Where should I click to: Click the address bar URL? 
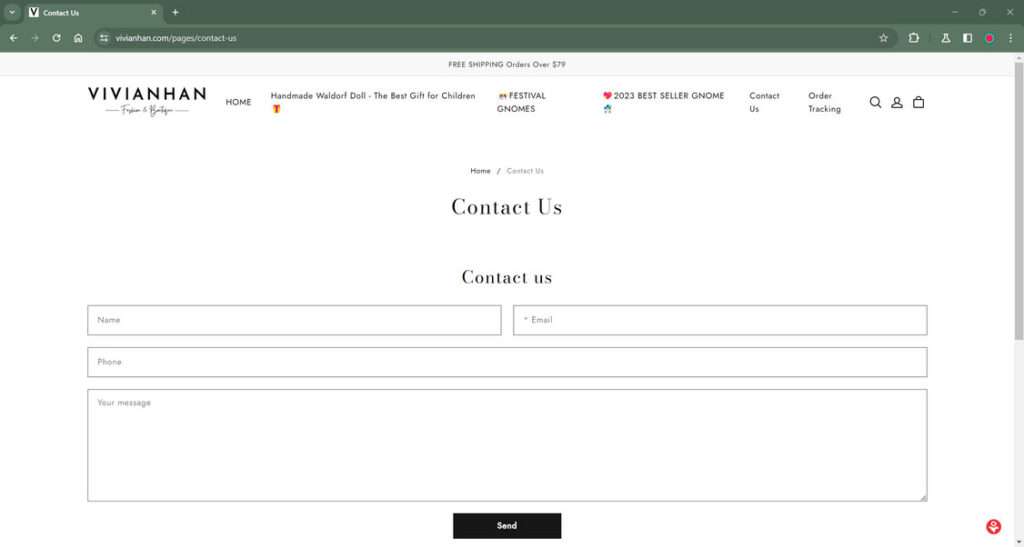(x=176, y=38)
